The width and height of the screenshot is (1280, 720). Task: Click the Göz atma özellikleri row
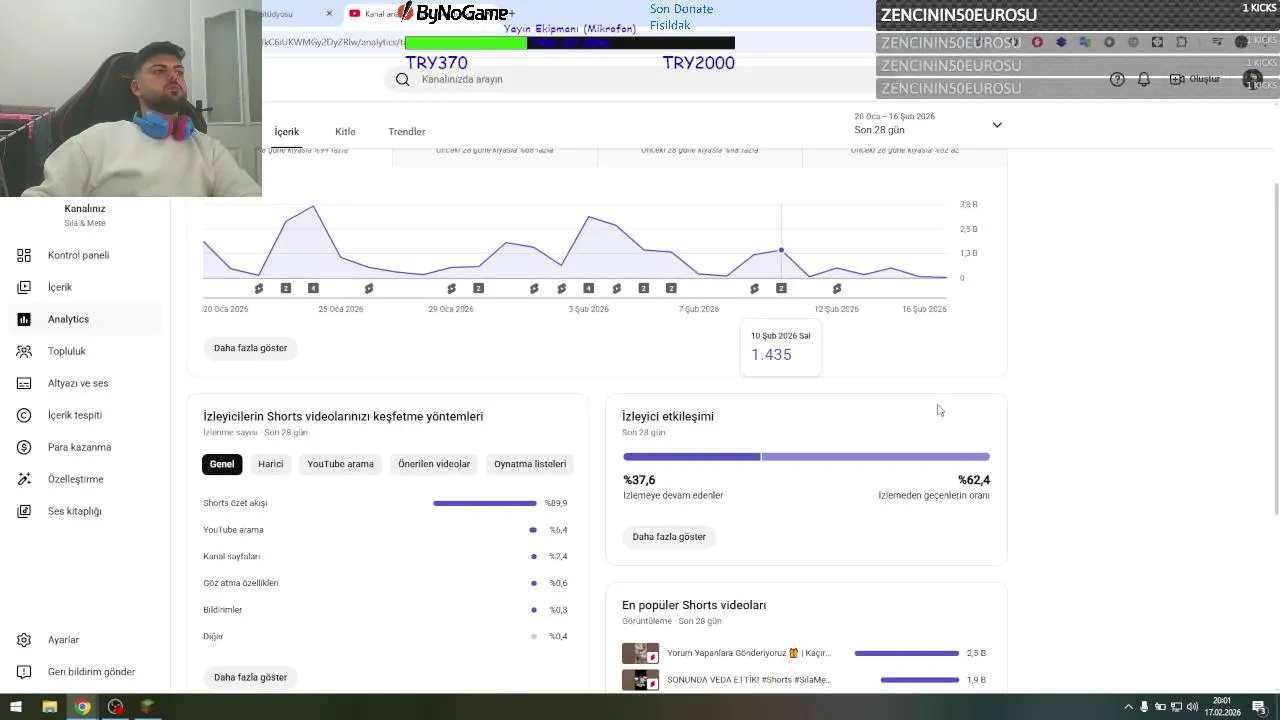385,583
